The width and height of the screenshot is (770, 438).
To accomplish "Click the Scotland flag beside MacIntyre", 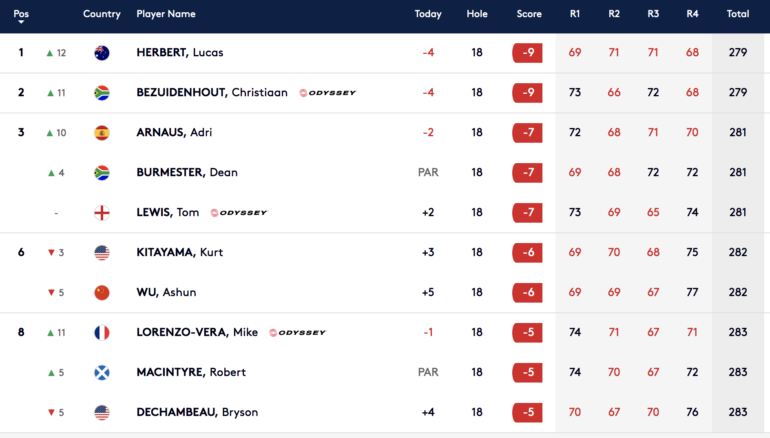I will pos(102,373).
